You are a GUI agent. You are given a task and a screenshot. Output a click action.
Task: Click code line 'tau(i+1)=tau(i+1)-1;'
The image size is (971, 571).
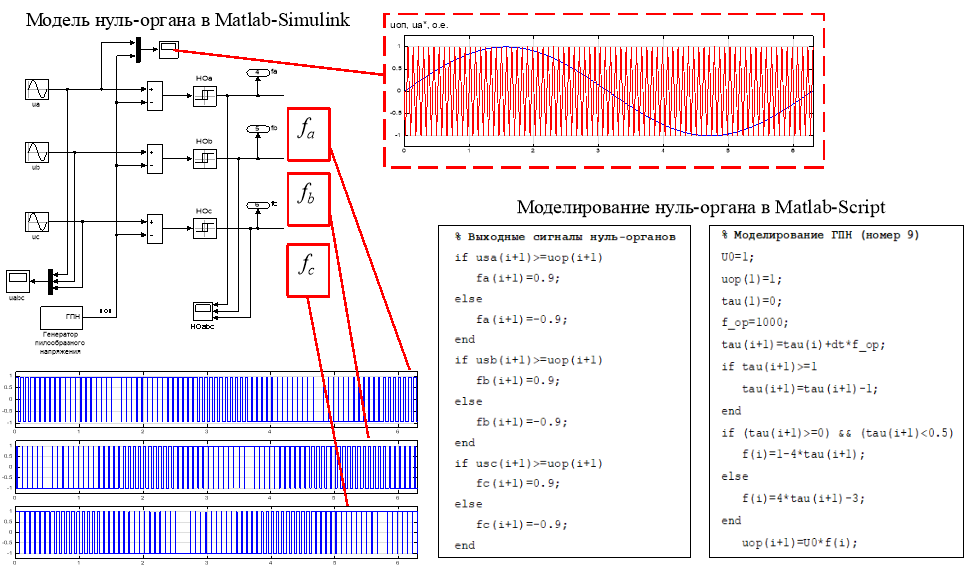tap(810, 389)
